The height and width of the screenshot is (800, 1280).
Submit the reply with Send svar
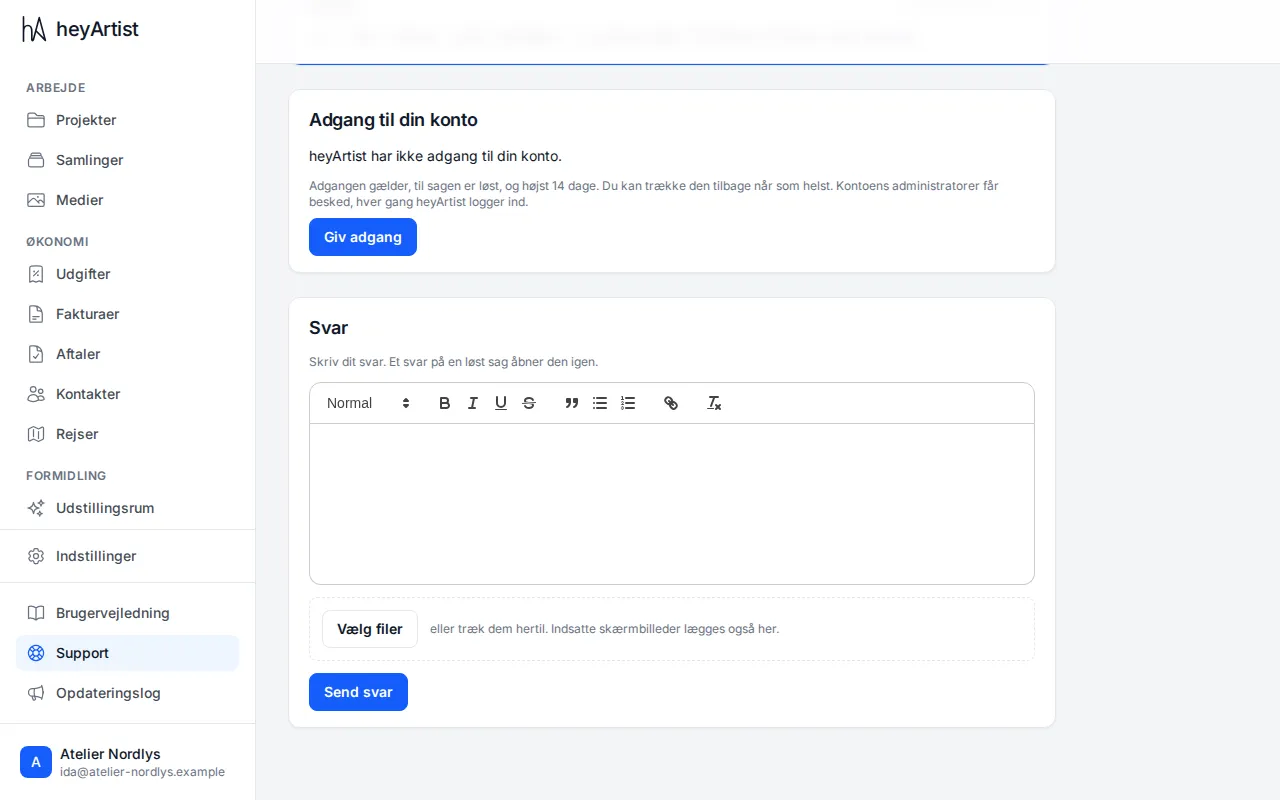(x=358, y=692)
